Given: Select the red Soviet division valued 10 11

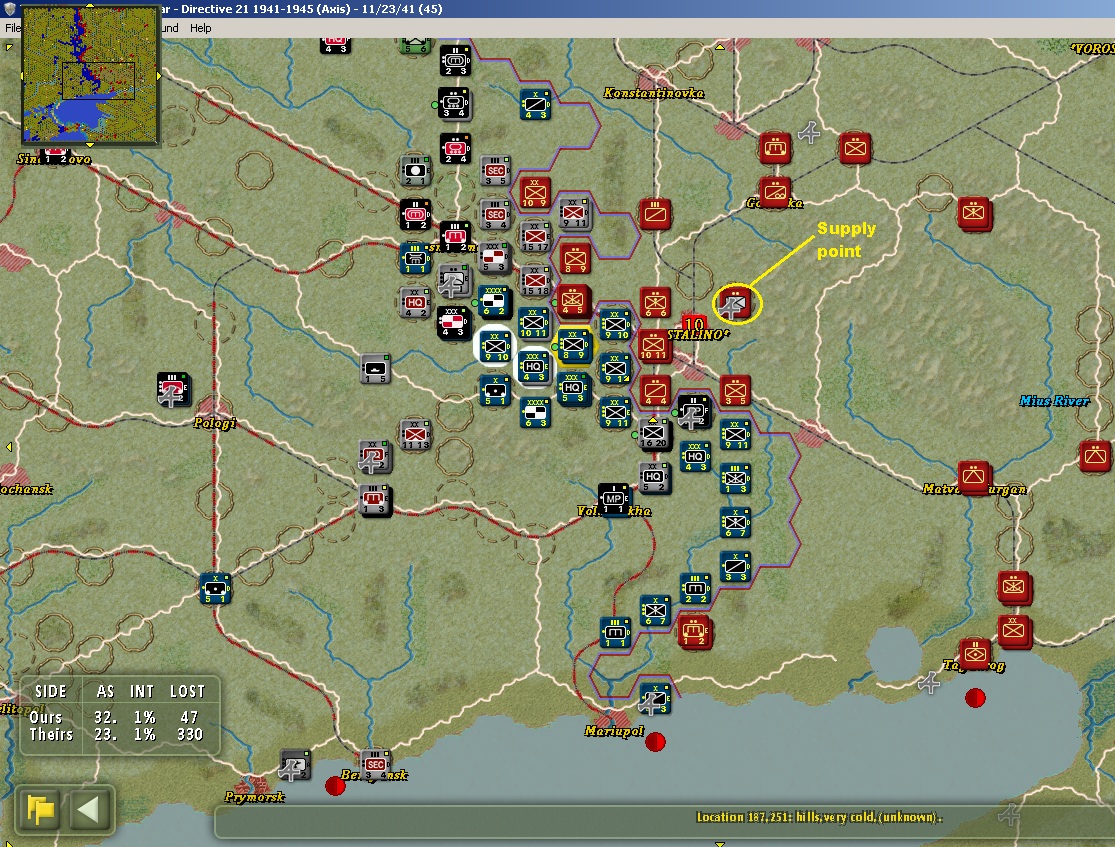Looking at the screenshot, I should [653, 346].
